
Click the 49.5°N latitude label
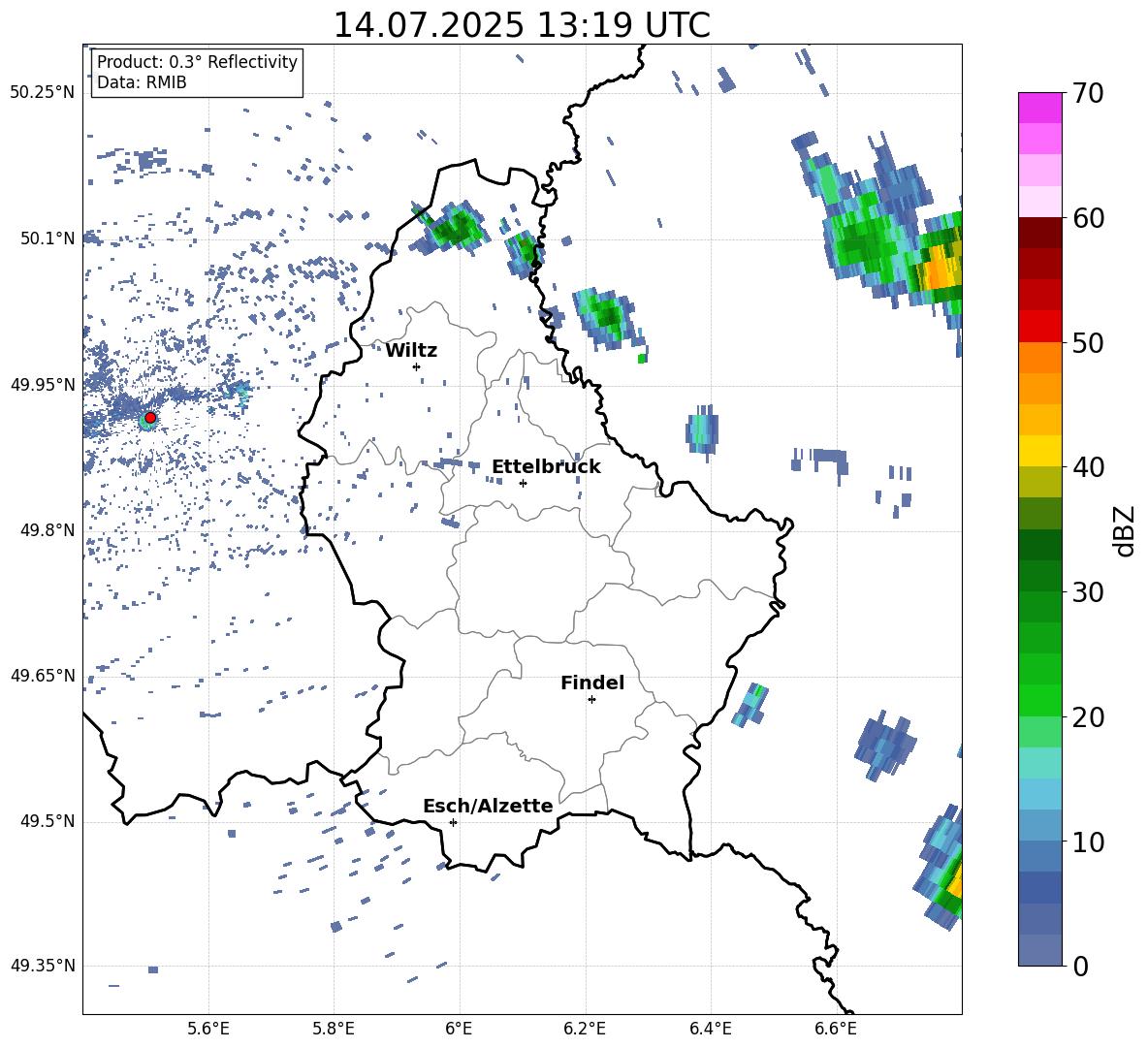pyautogui.click(x=47, y=821)
